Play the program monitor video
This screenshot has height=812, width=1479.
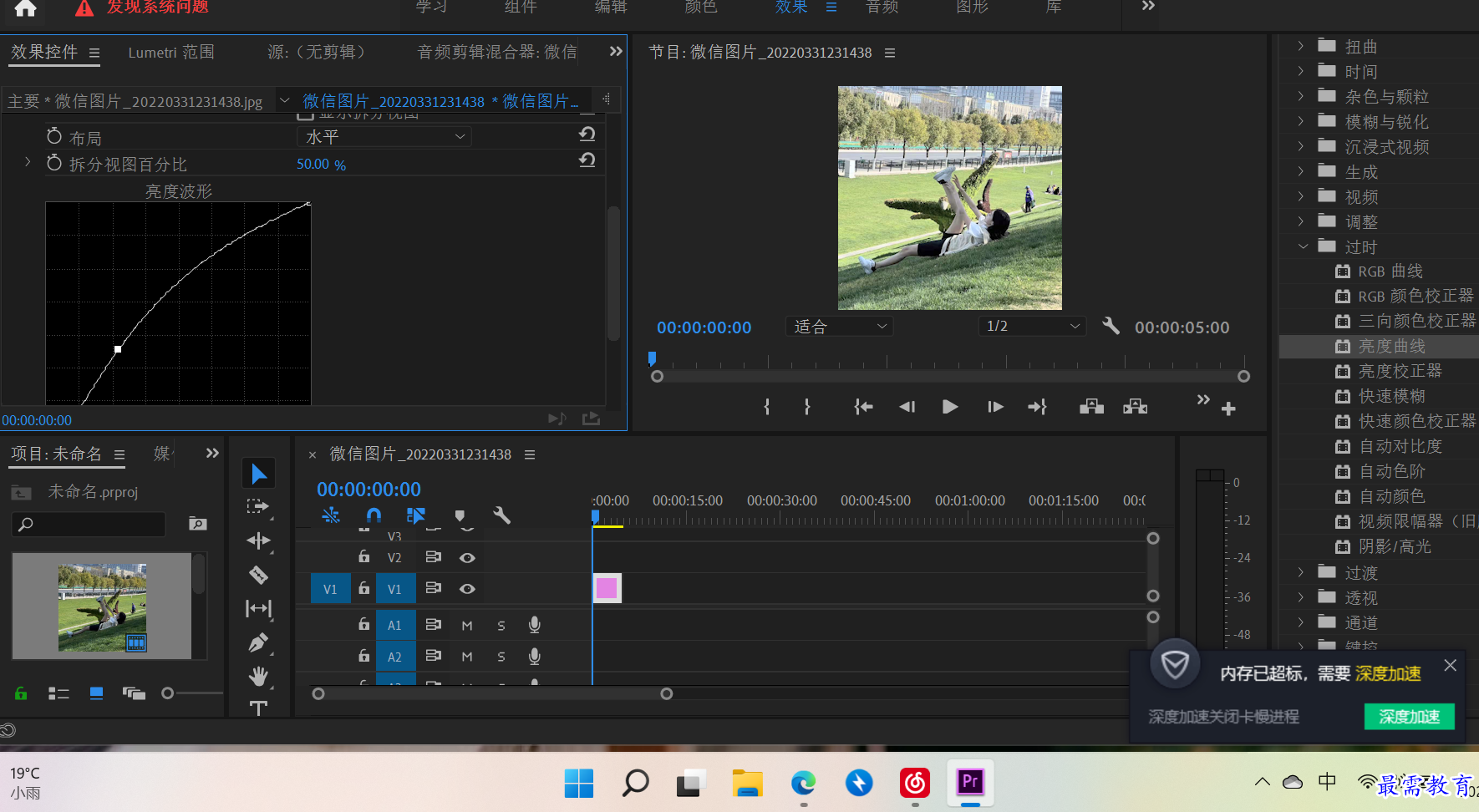950,407
